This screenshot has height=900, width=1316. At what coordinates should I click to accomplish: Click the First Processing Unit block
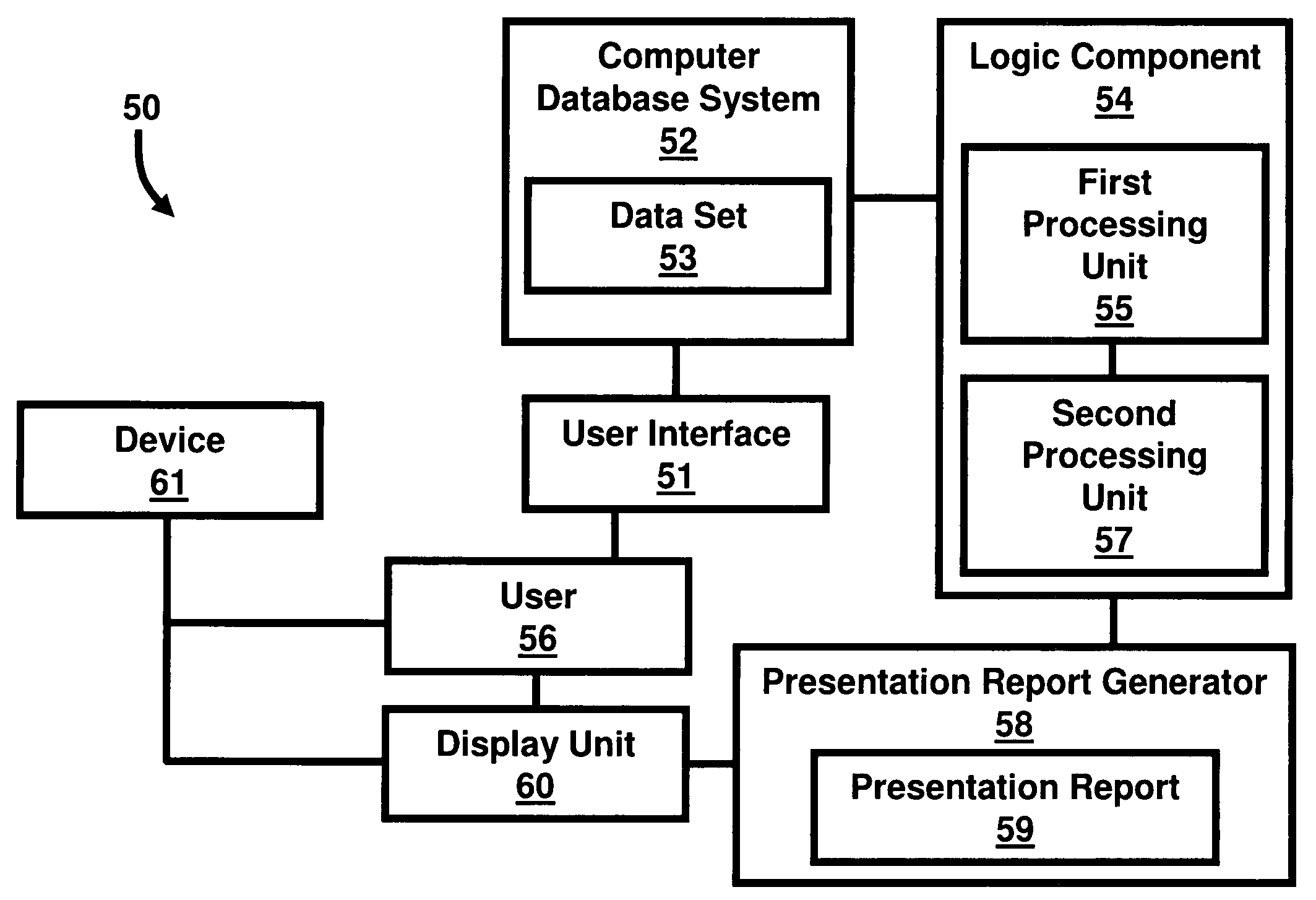tap(1102, 221)
